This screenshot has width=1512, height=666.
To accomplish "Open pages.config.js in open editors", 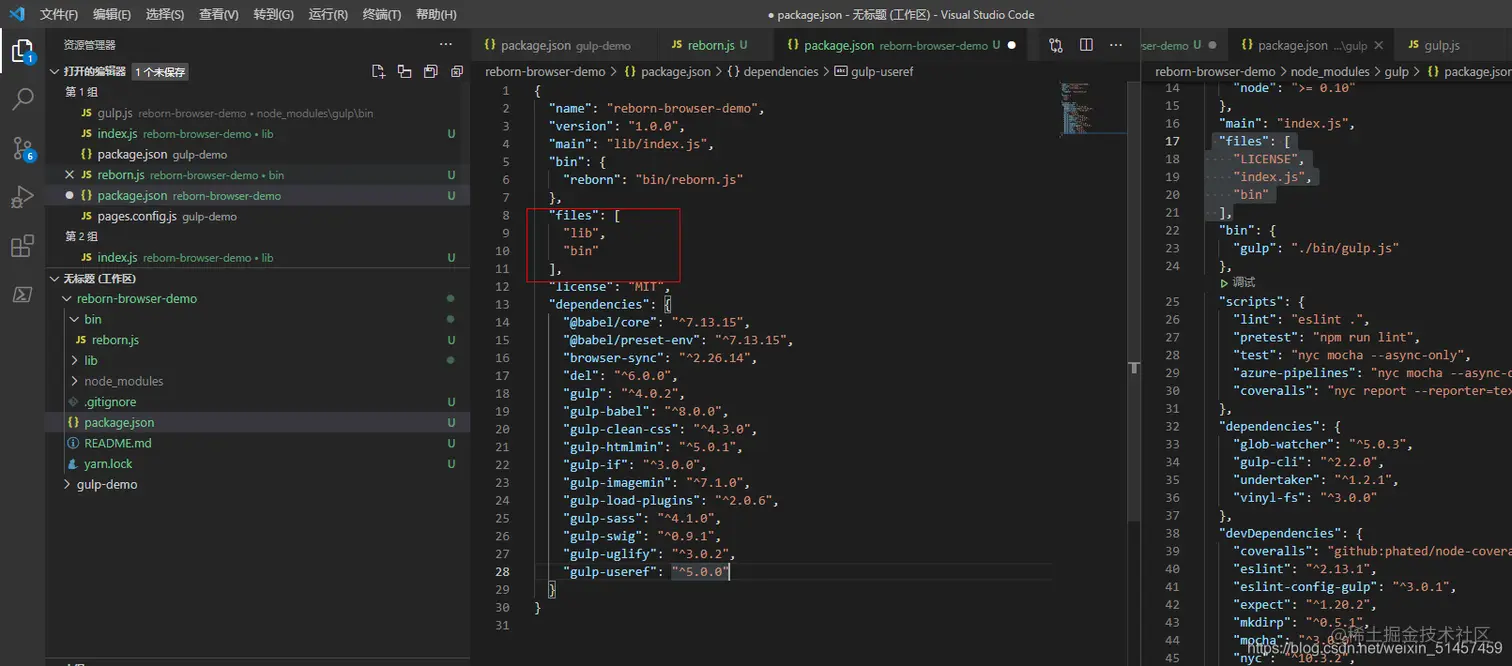I will [x=258, y=216].
